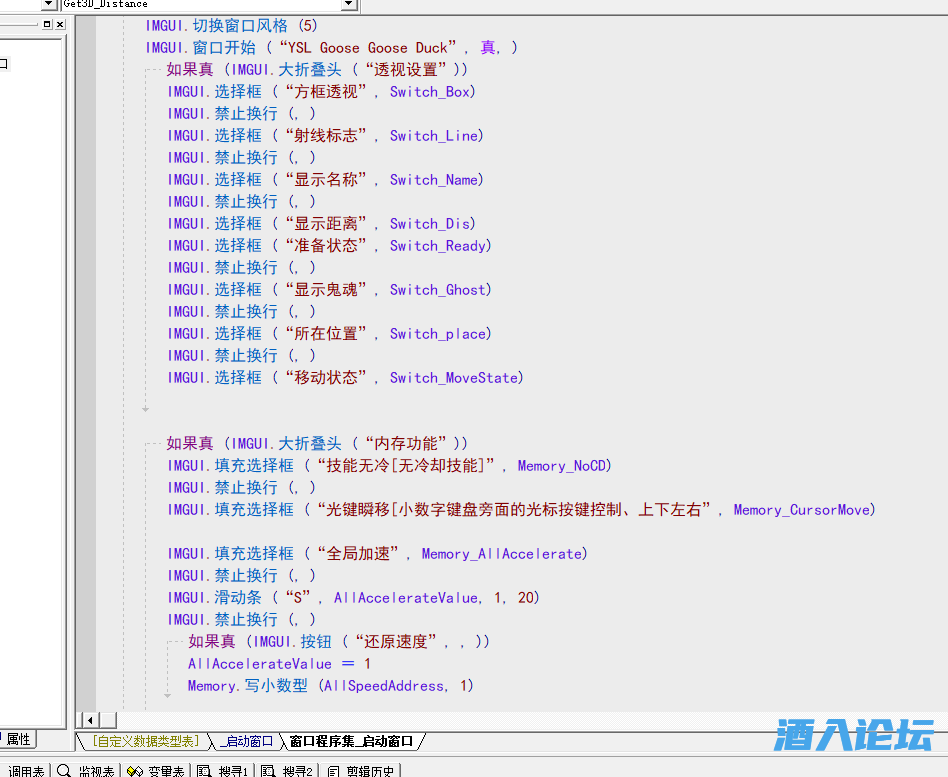Click the horizontal scrollbar left arrow

coord(89,720)
